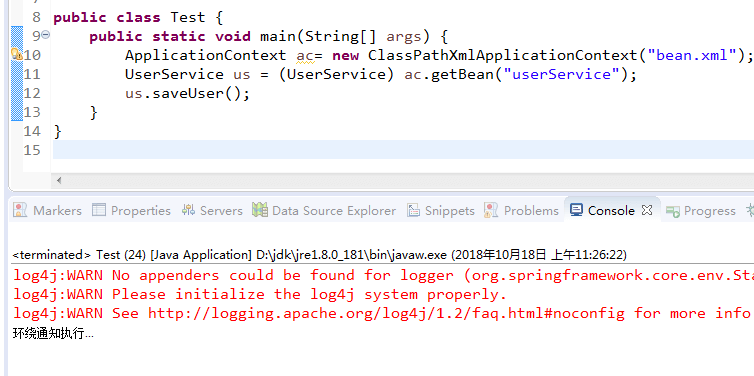The height and width of the screenshot is (376, 754).
Task: Click the underlined ac variable on line 10
Action: 305,56
